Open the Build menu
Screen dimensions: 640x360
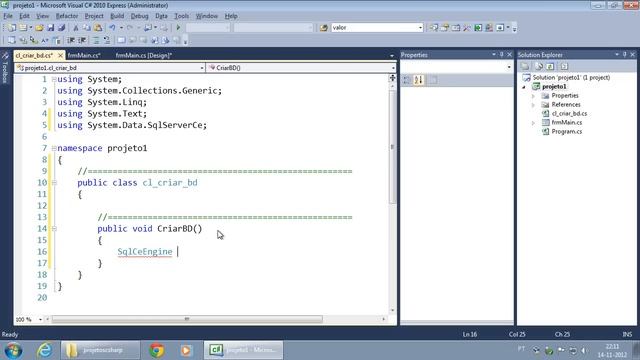pos(117,16)
